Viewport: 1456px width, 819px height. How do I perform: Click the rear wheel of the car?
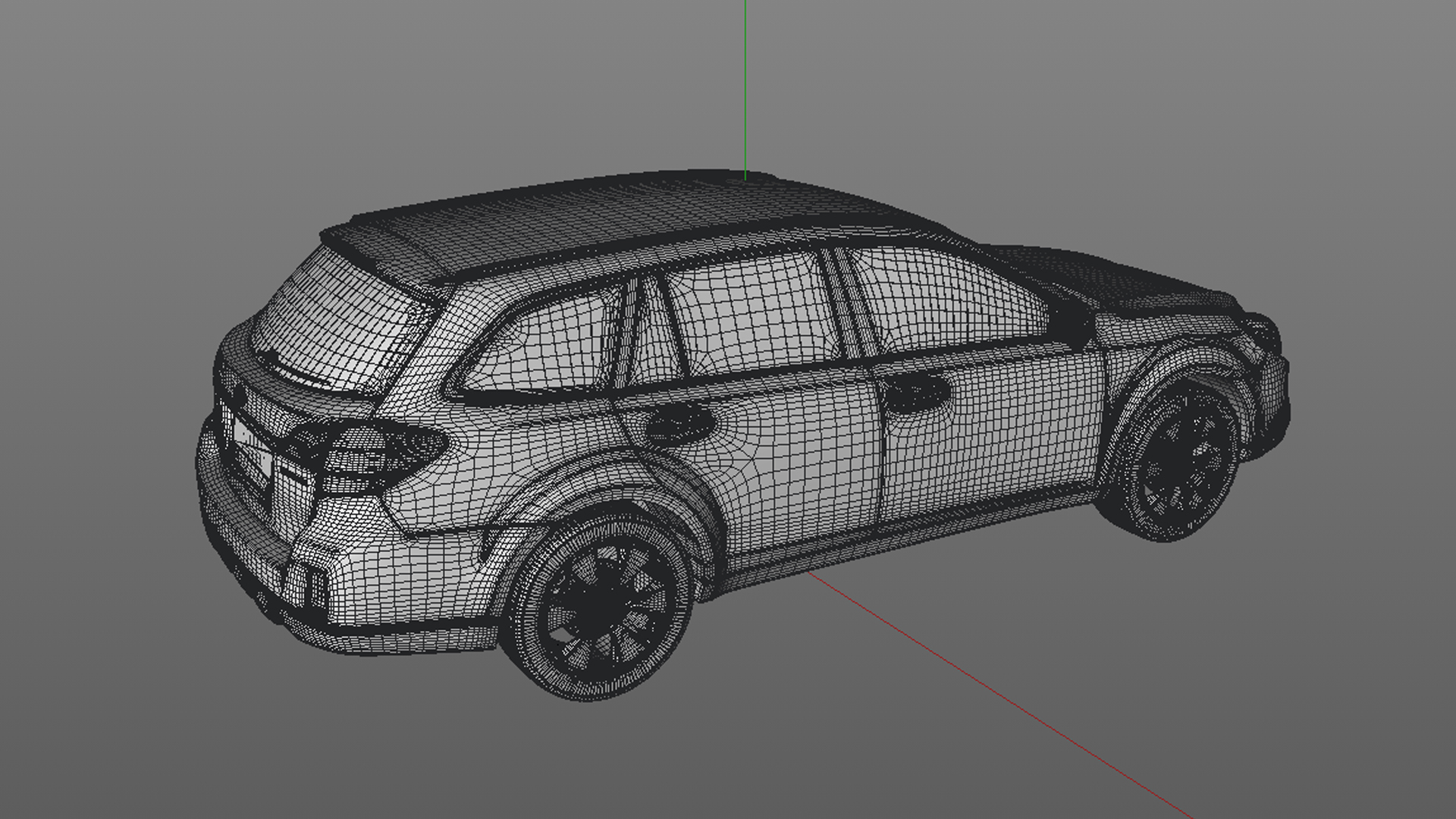coord(601,607)
